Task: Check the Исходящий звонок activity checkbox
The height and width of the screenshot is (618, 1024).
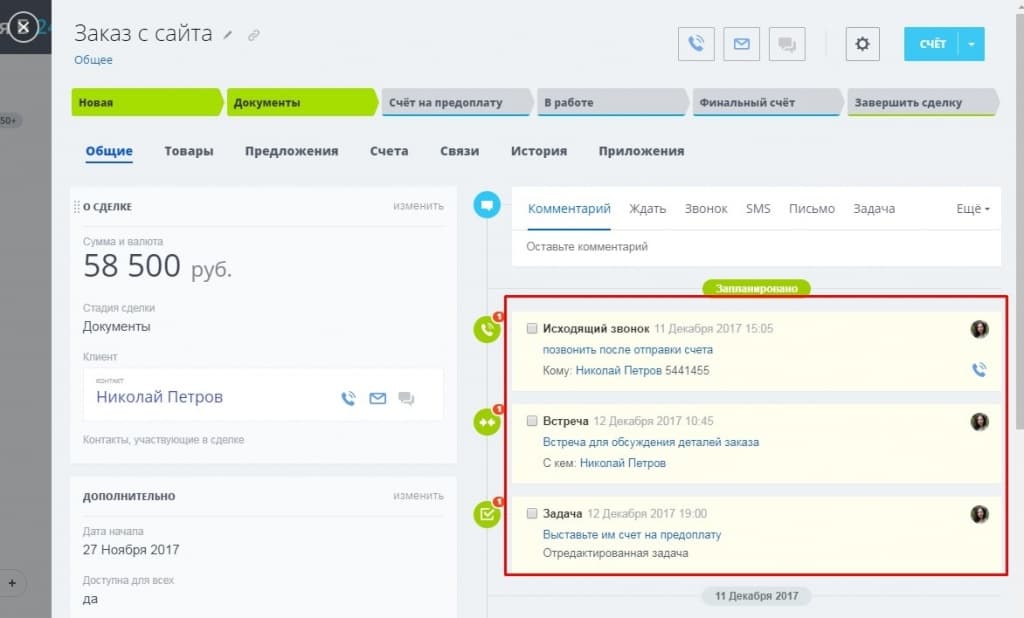Action: tap(532, 328)
